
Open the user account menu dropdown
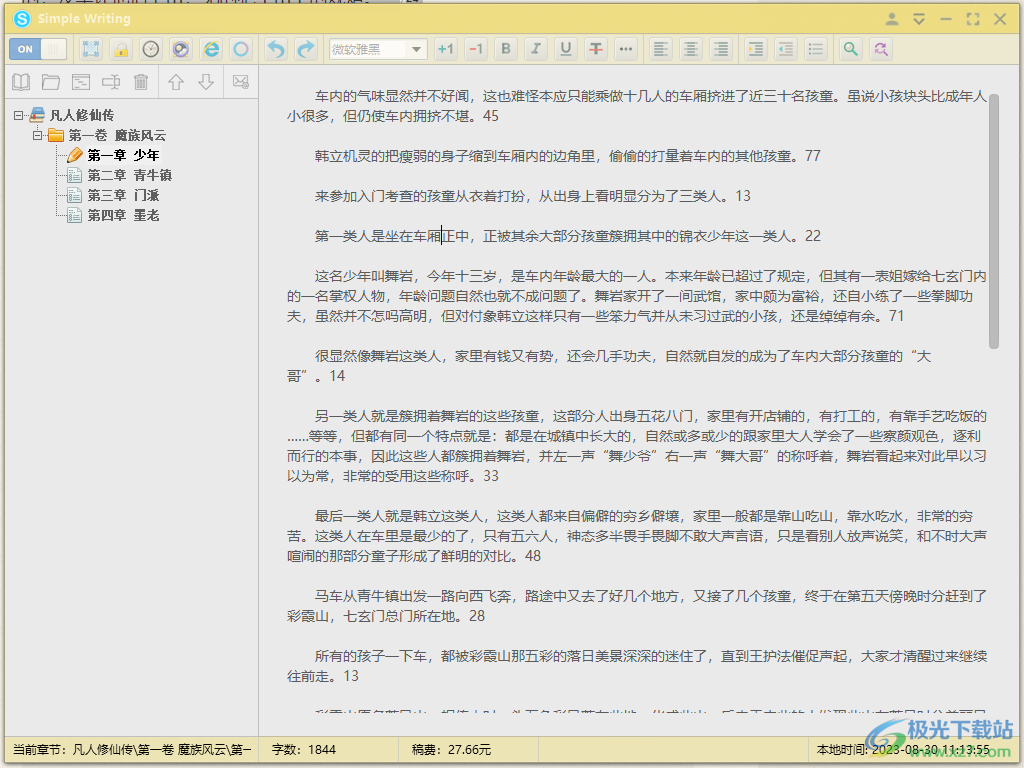891,18
